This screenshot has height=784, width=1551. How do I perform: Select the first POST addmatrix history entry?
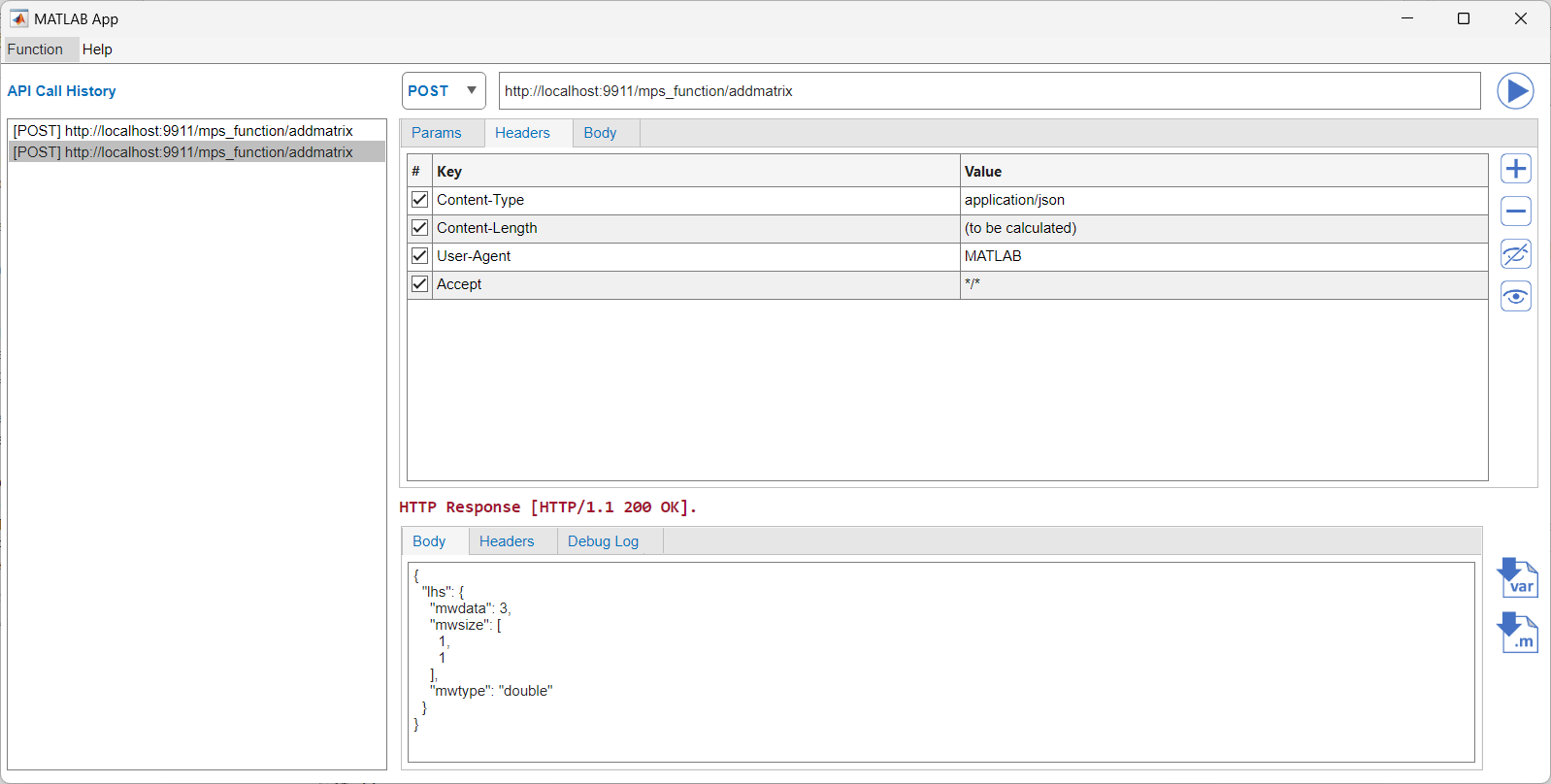(x=196, y=131)
